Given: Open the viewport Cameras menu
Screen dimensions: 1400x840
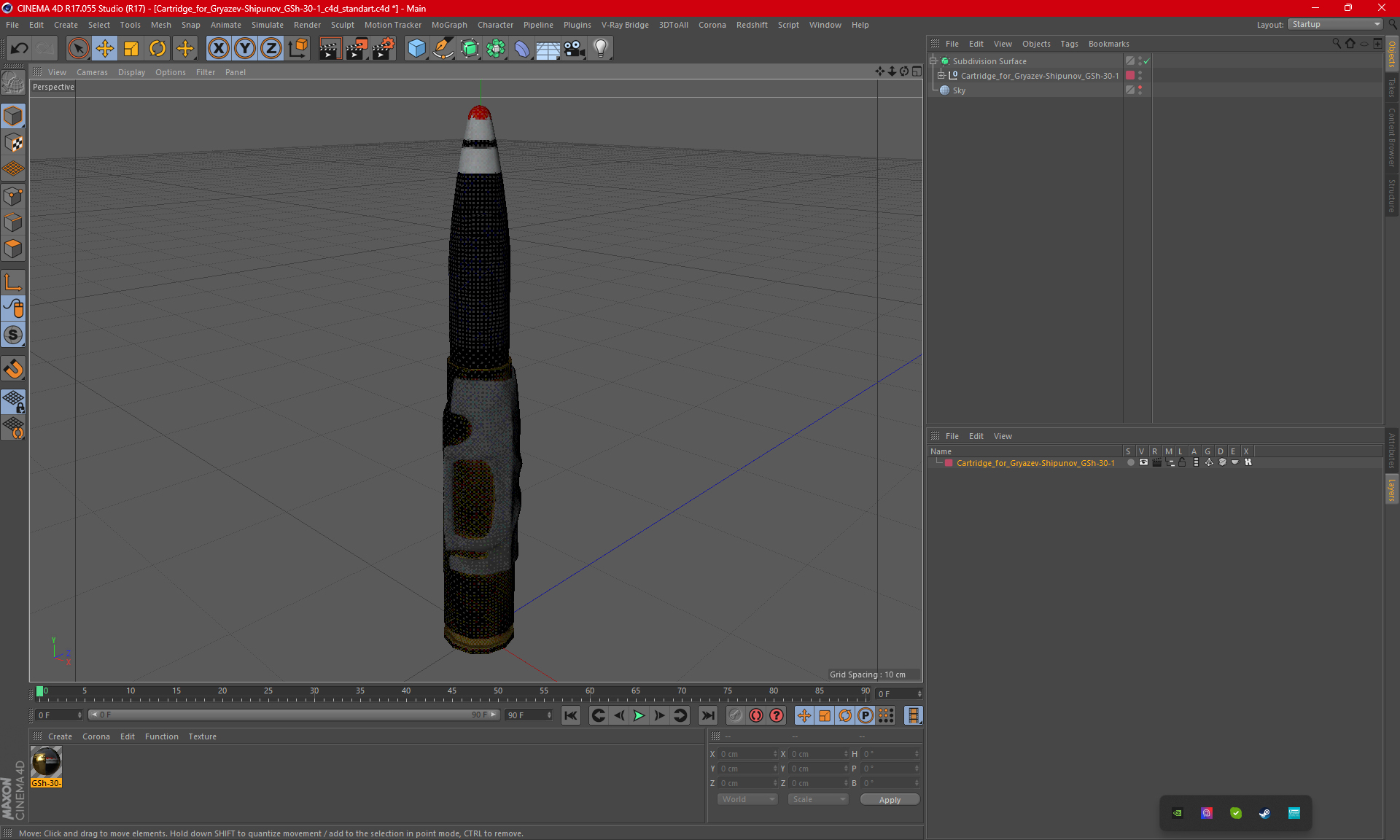Looking at the screenshot, I should pyautogui.click(x=92, y=72).
